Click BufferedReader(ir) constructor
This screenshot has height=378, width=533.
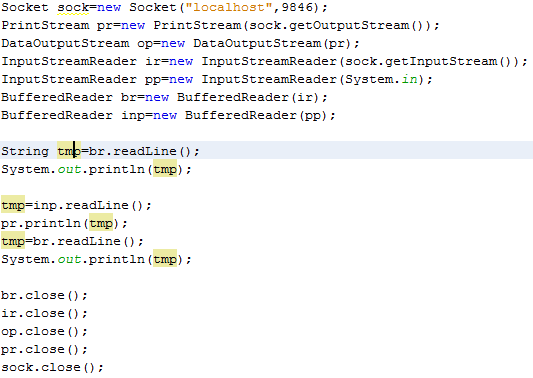coord(248,98)
